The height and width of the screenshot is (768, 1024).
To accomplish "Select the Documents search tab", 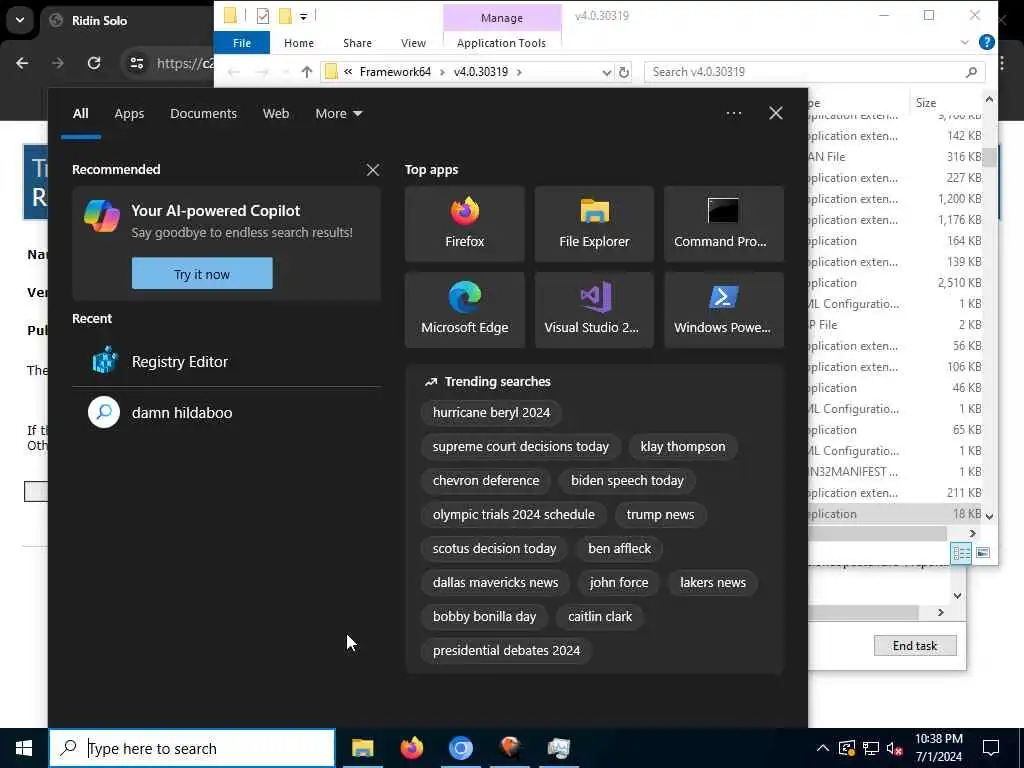I will tap(203, 114).
